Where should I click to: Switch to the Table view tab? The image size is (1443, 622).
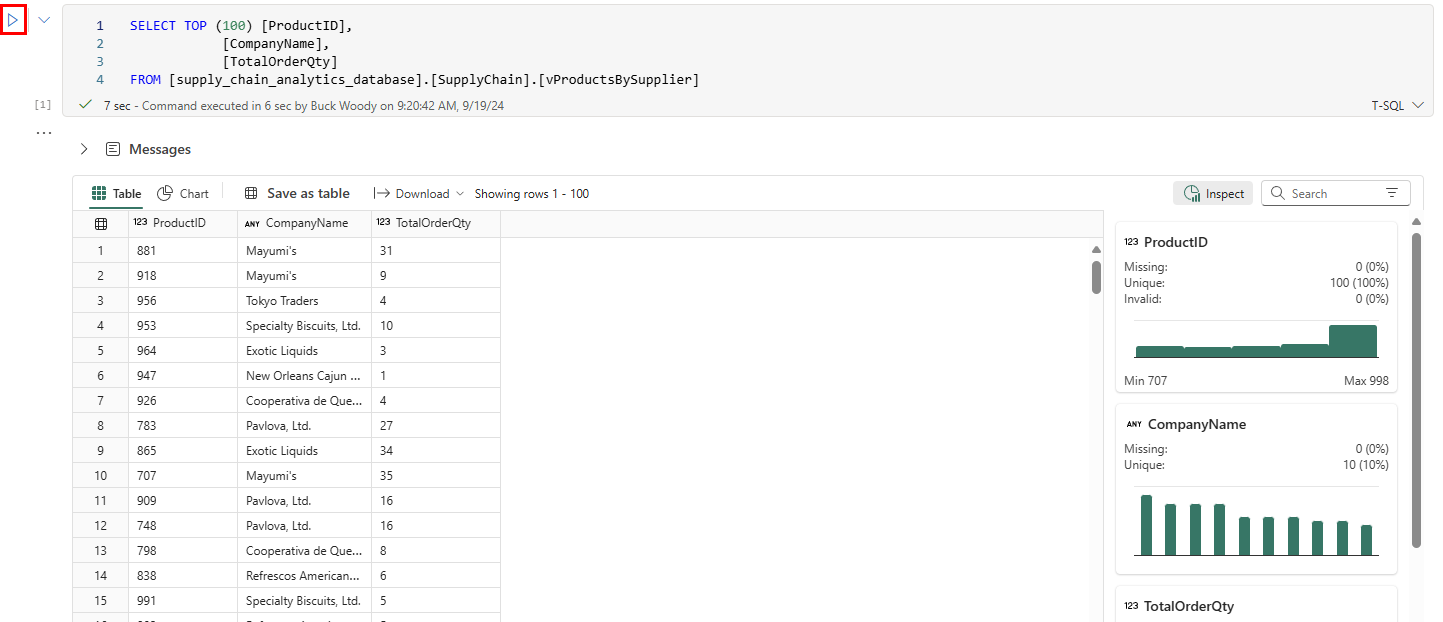tap(116, 194)
